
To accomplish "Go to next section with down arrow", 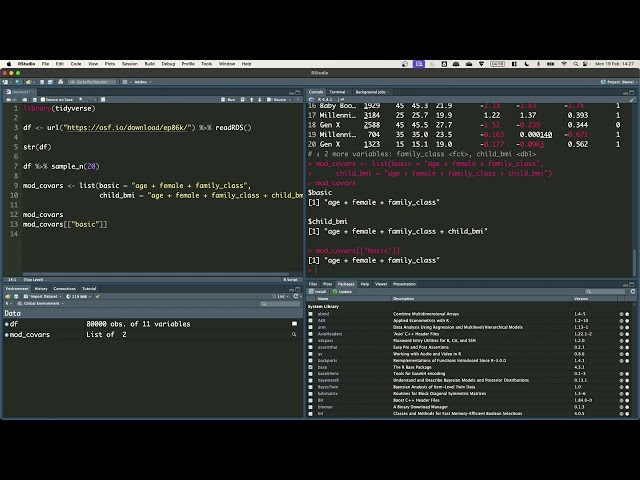I will (x=260, y=100).
